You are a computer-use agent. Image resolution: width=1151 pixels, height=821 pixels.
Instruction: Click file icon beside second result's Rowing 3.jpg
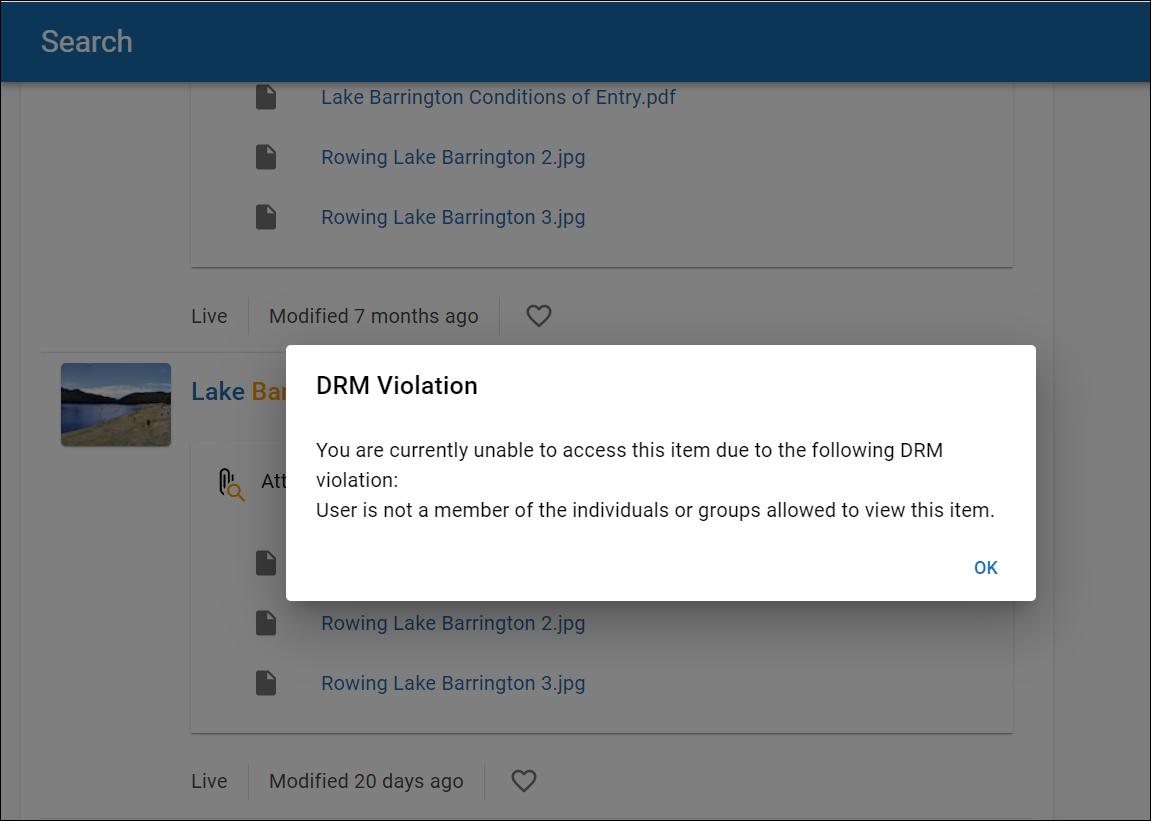pyautogui.click(x=266, y=683)
